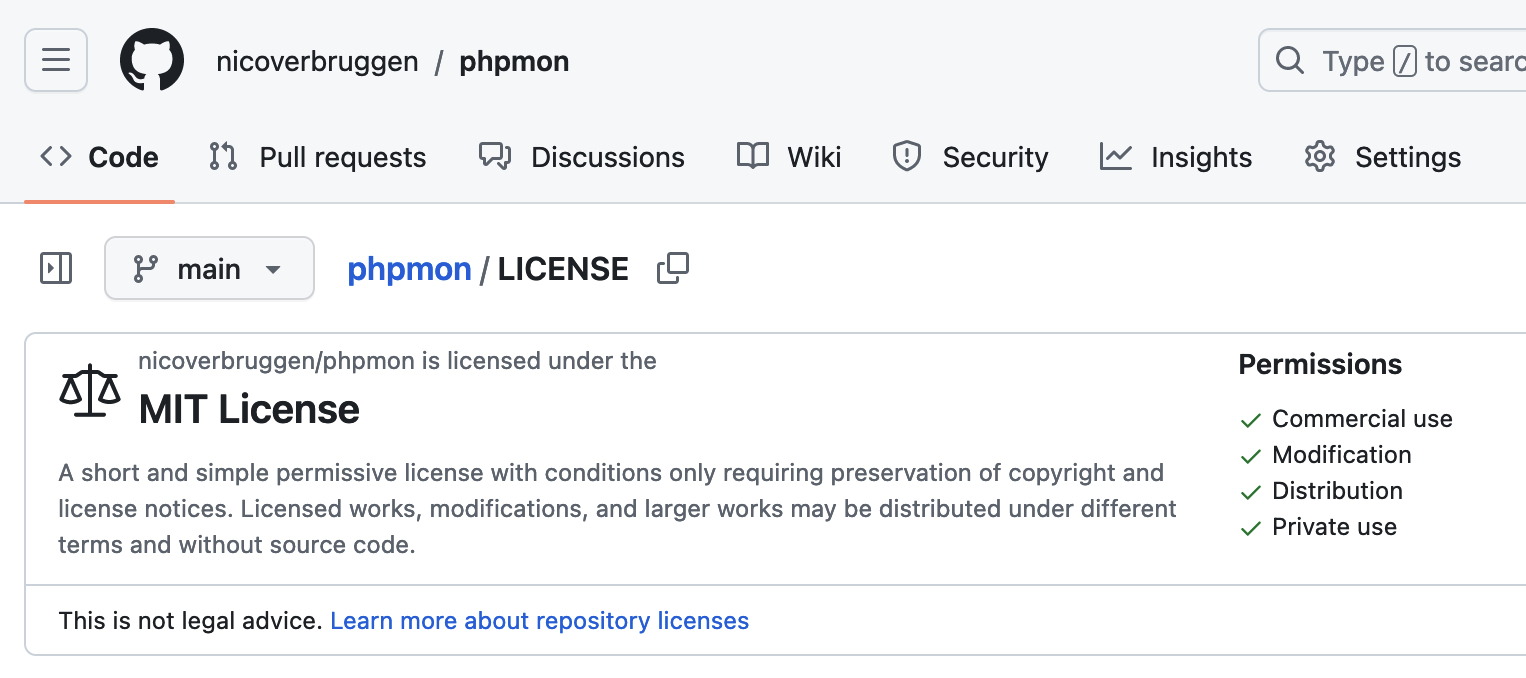Expand the main branch dropdown
The width and height of the screenshot is (1526, 678).
pyautogui.click(x=209, y=268)
